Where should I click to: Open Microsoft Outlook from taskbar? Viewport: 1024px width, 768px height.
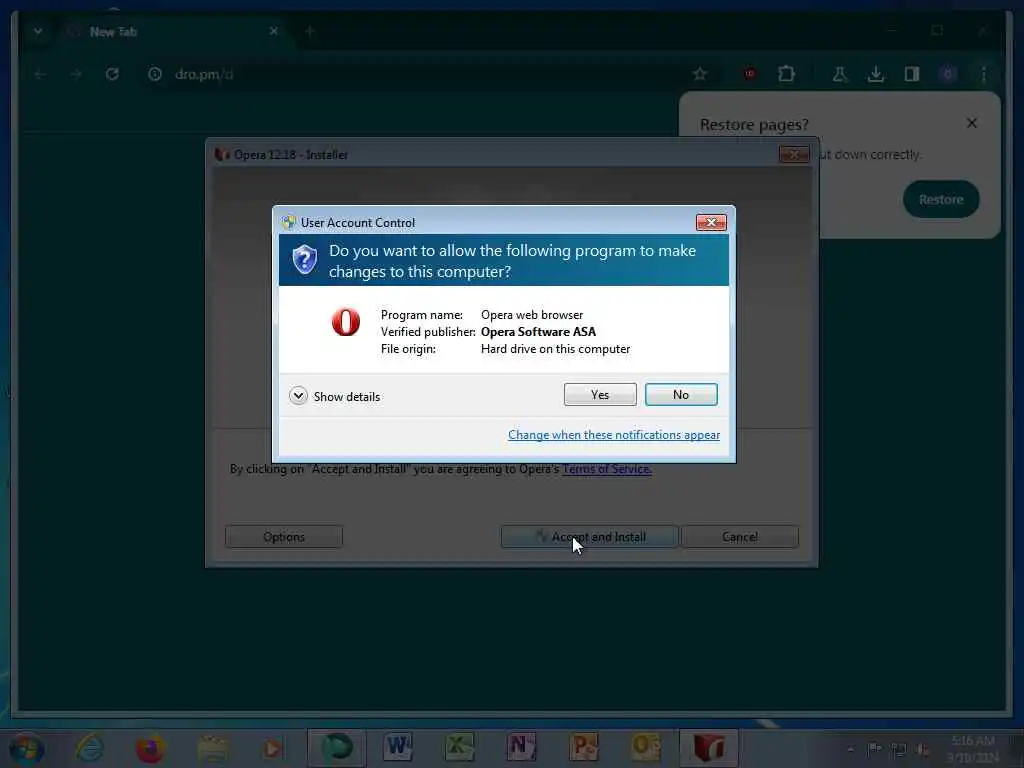point(645,748)
